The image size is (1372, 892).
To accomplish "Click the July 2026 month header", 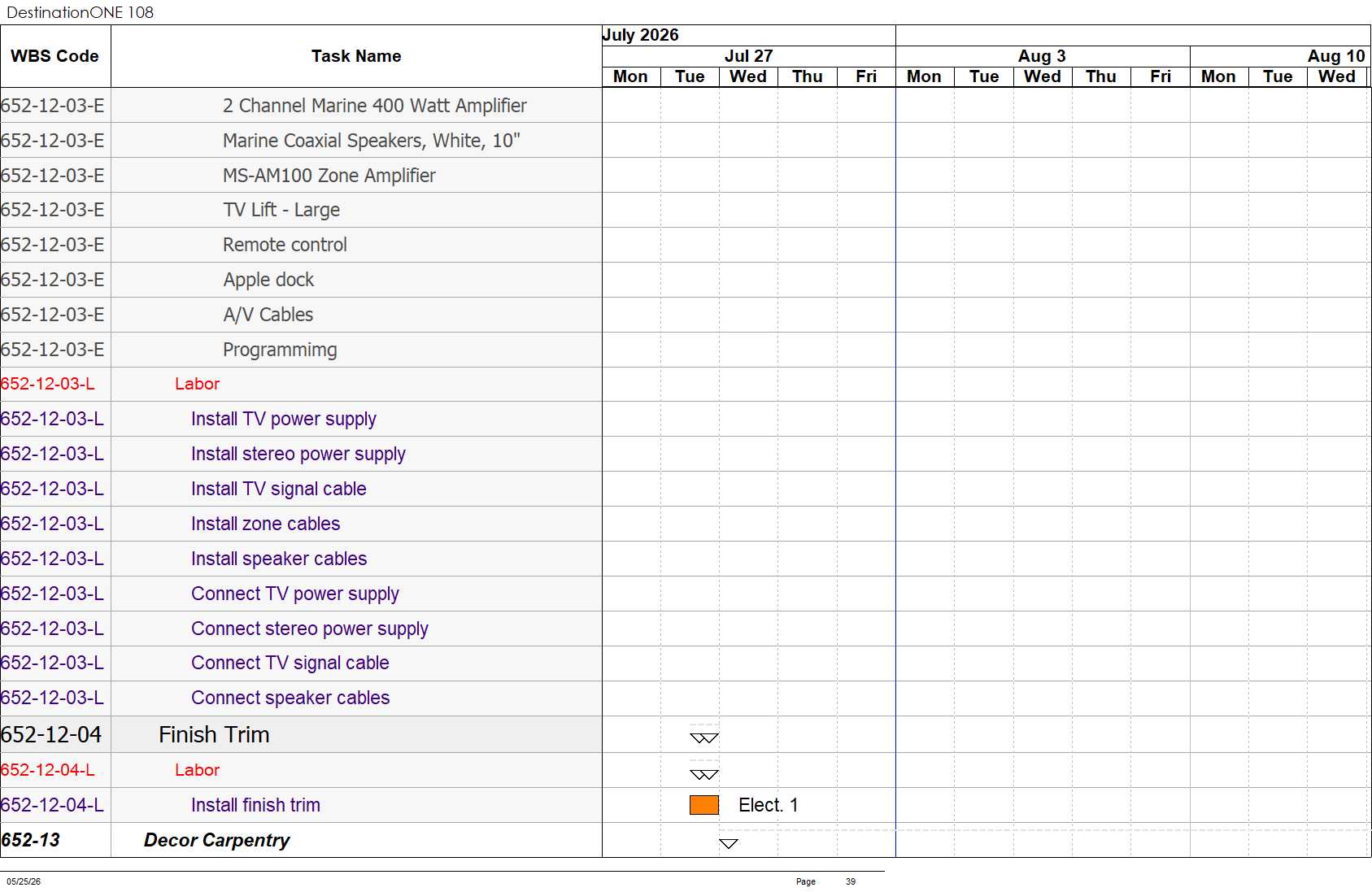I will [641, 35].
